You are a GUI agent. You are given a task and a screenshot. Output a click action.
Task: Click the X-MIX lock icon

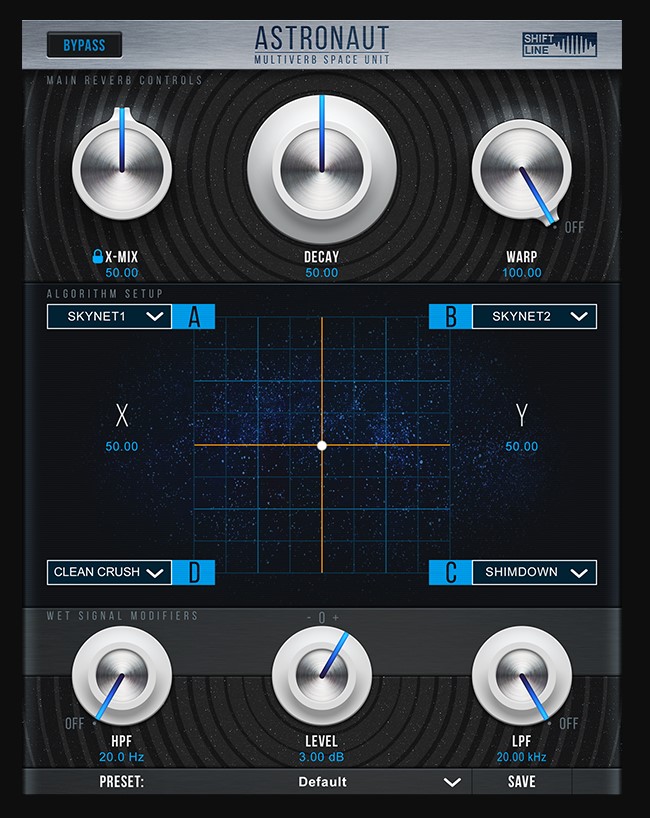[x=98, y=256]
